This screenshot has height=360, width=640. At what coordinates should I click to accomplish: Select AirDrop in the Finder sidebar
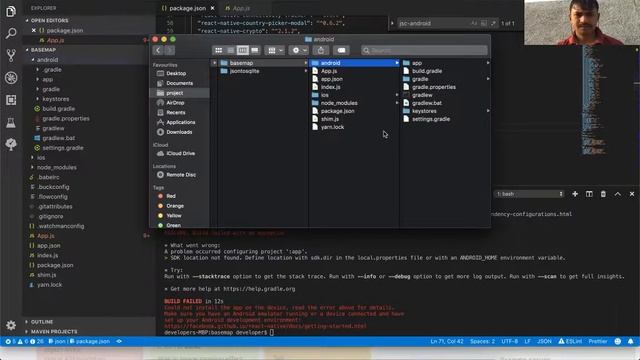click(175, 103)
